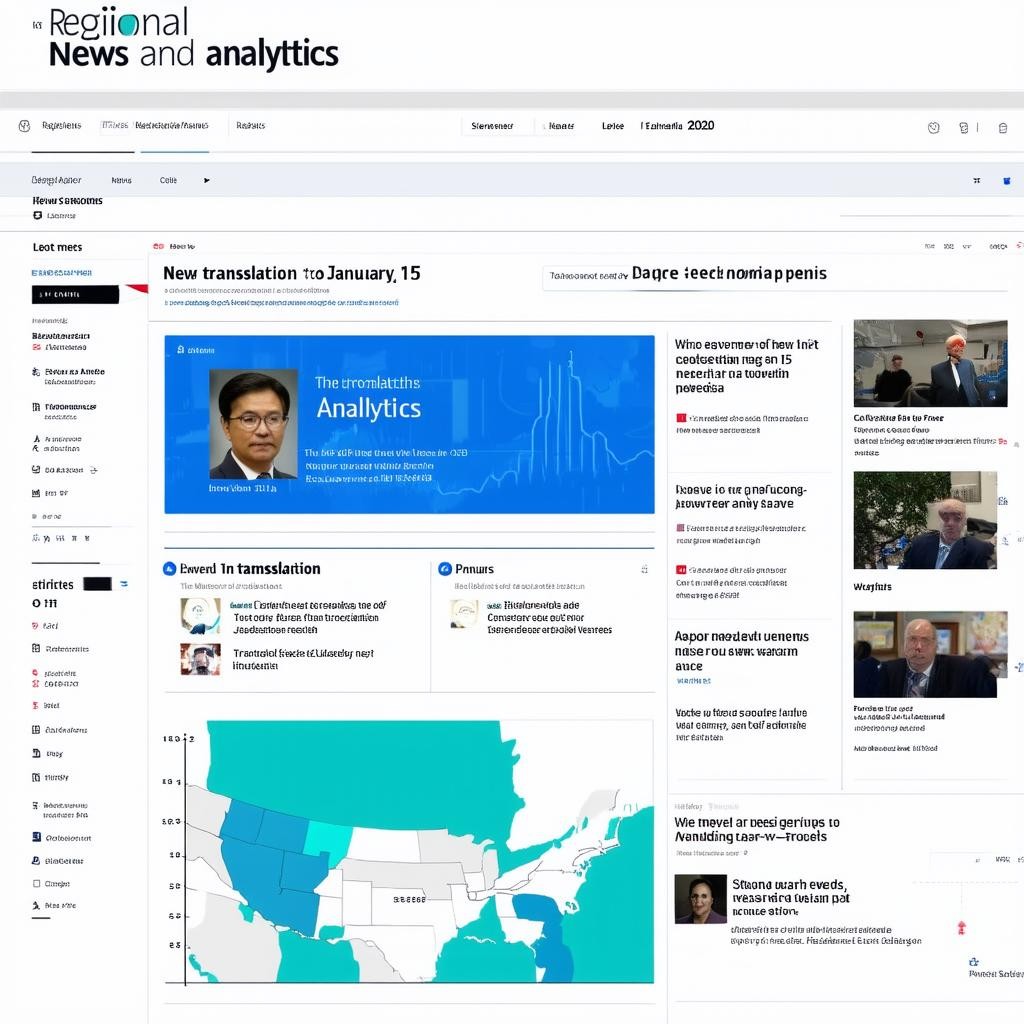Viewport: 1024px width, 1024px height.
Task: Click the trash bin icon at top-right corner
Action: [1003, 127]
